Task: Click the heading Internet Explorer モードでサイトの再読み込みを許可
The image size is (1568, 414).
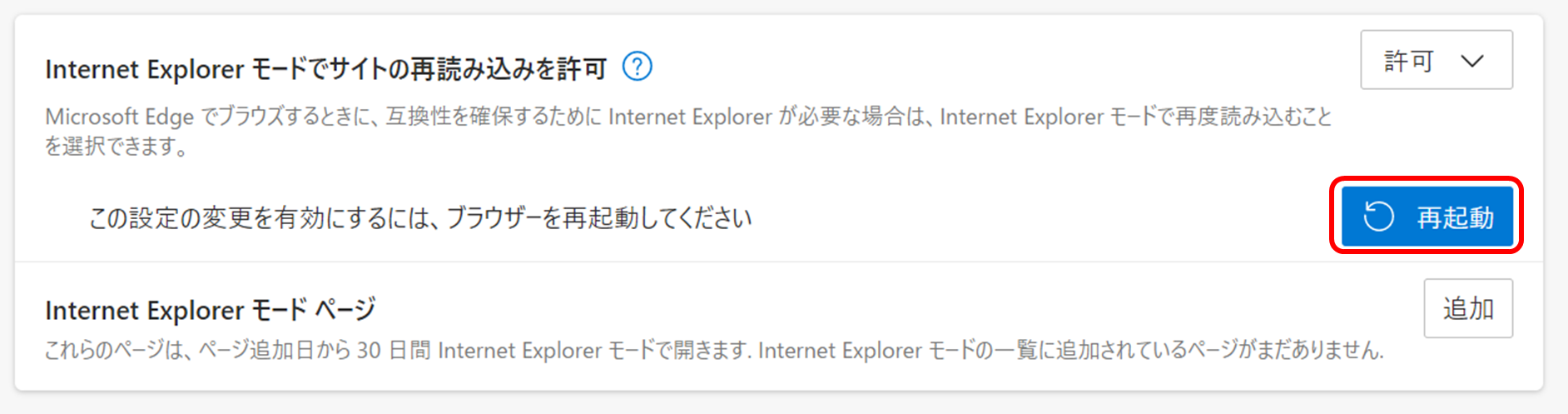Action: (325, 68)
